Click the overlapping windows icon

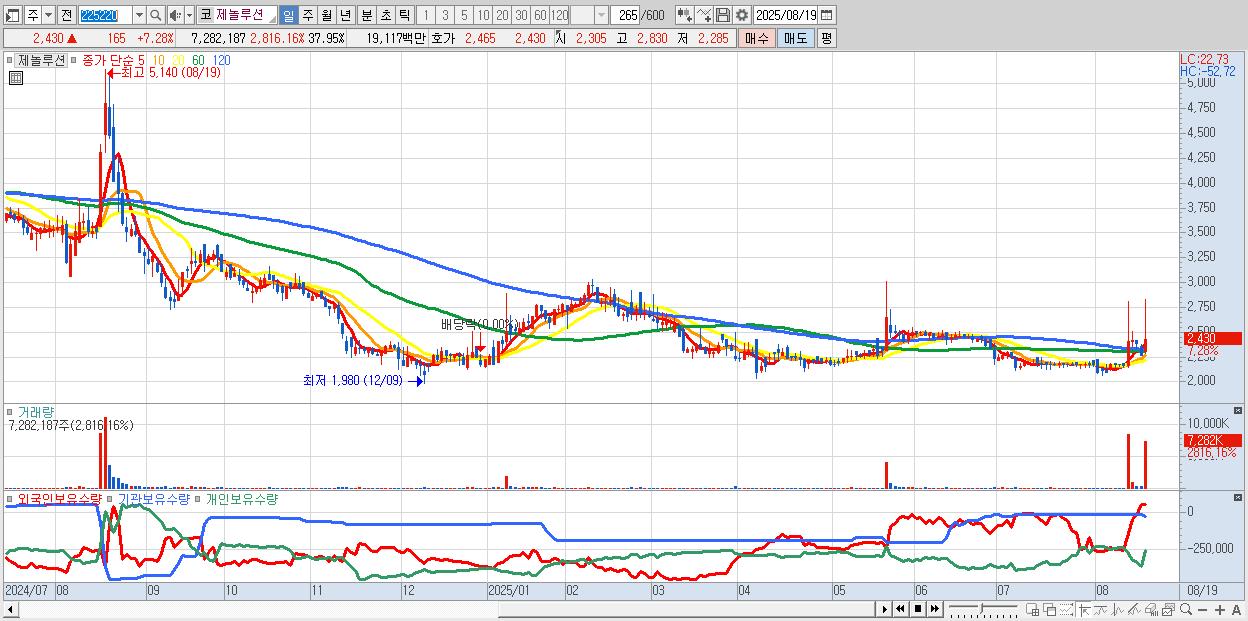coord(1049,609)
